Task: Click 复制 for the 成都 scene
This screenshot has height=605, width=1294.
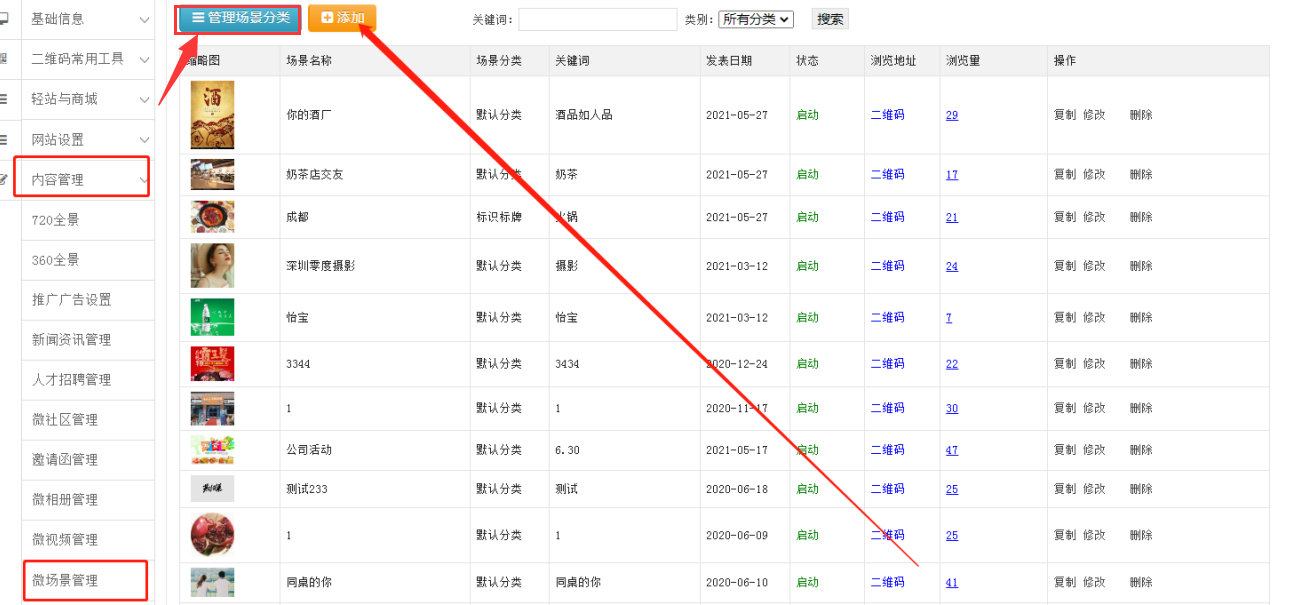Action: click(x=1064, y=217)
